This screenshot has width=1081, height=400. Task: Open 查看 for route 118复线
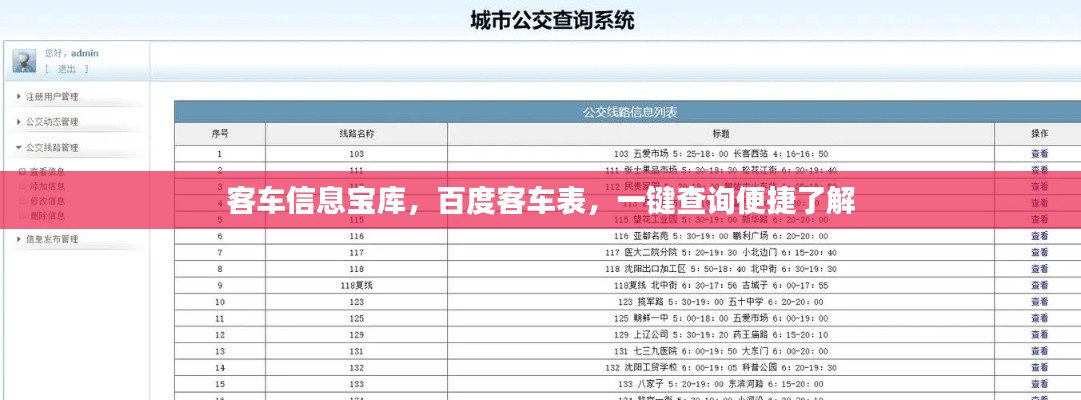pos(1040,286)
